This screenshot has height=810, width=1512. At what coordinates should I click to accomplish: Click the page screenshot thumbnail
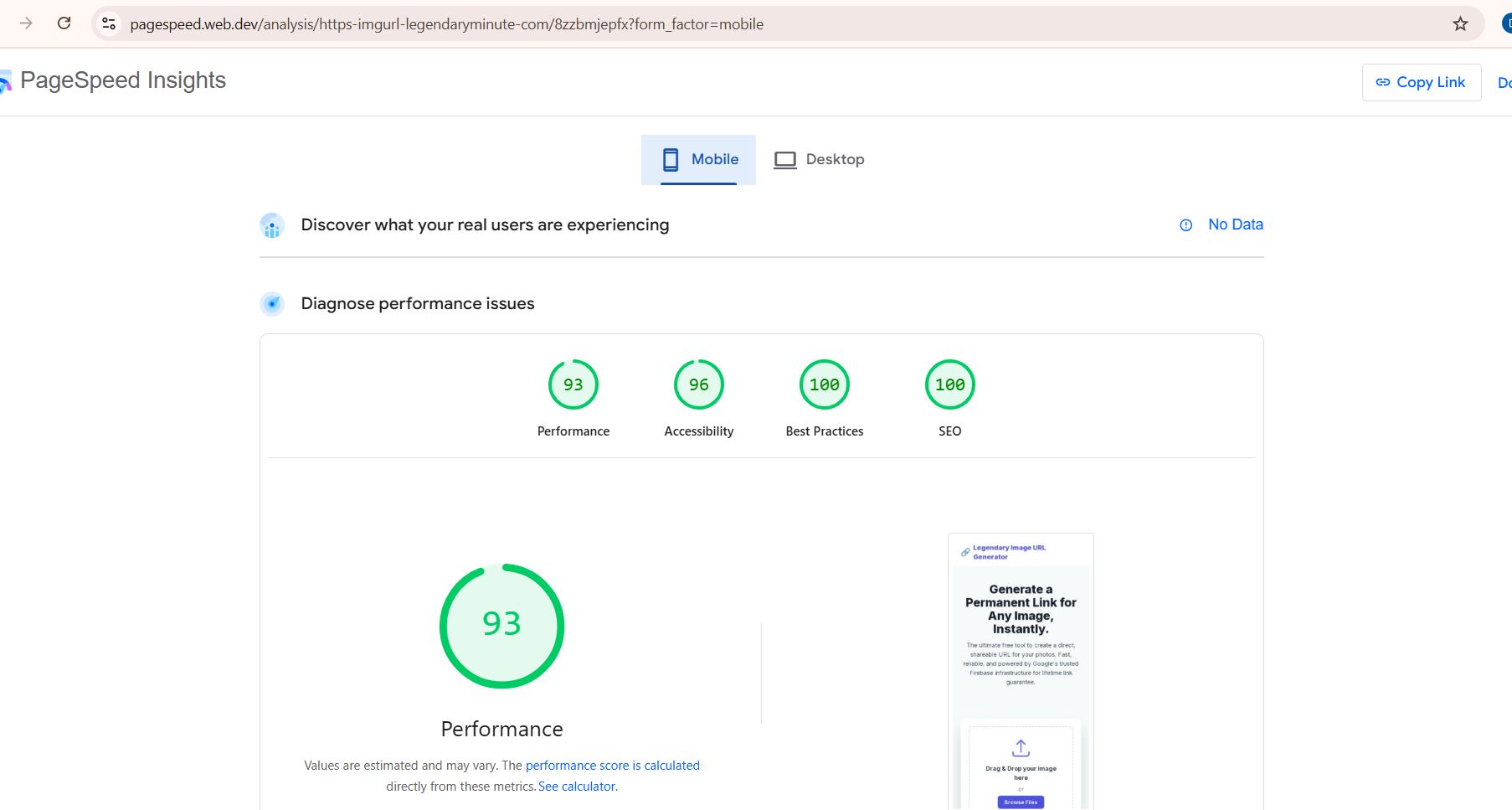(x=1021, y=672)
